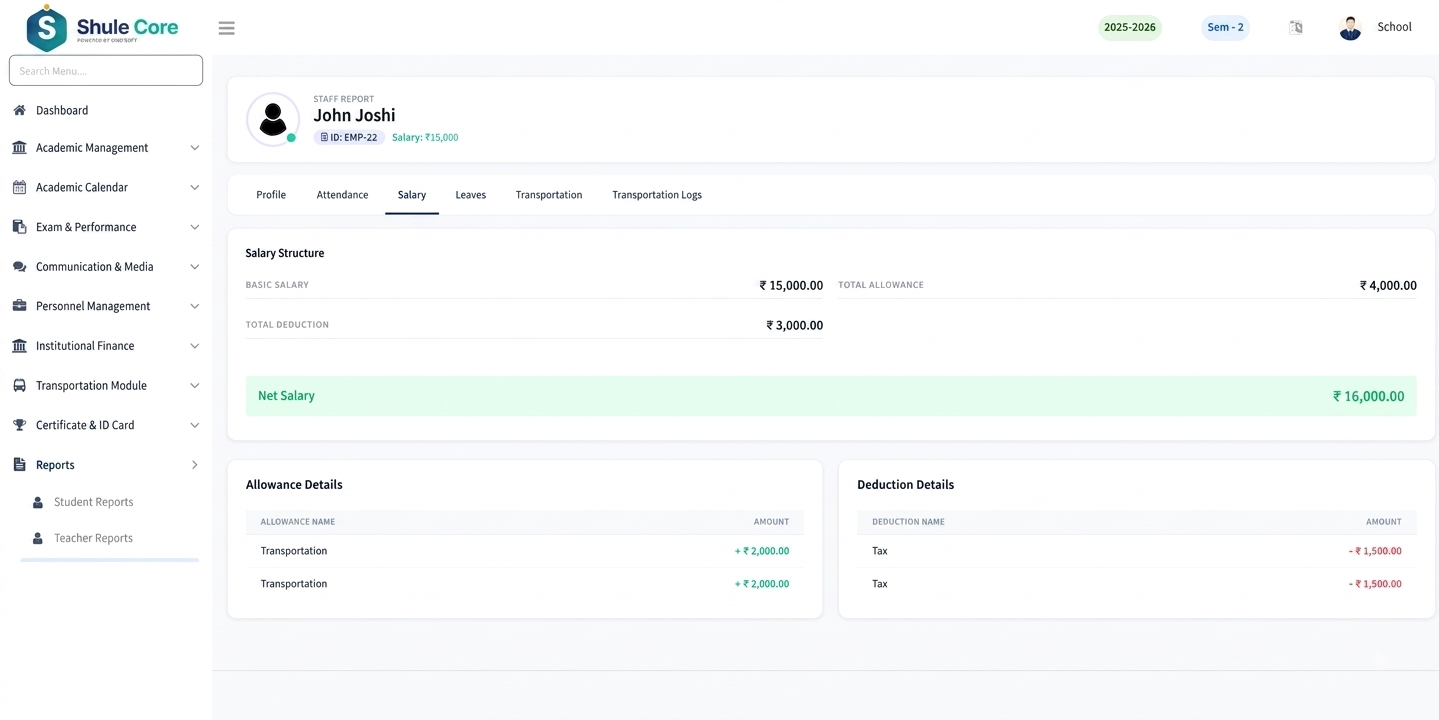Open Teacher Reports link
The width and height of the screenshot is (1439, 720).
[x=94, y=538]
